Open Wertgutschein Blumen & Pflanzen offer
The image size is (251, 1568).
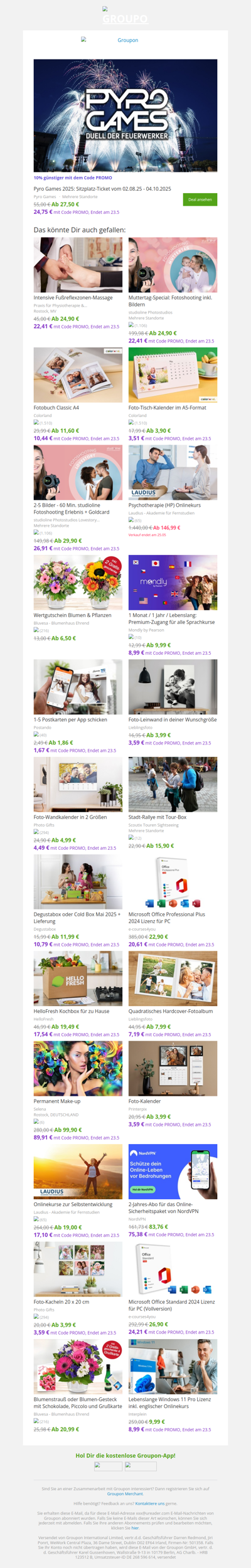tap(73, 615)
